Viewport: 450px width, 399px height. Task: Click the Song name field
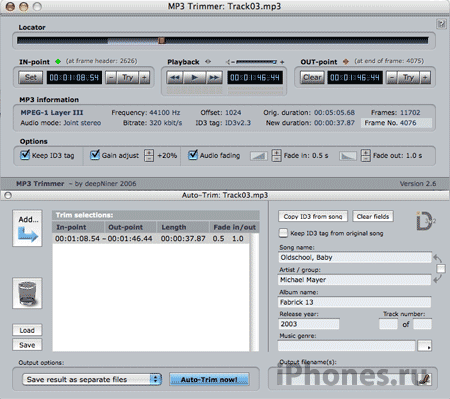click(355, 257)
